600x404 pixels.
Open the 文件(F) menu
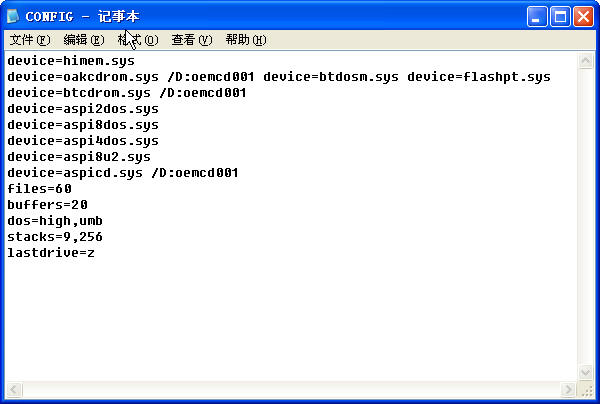click(x=30, y=40)
